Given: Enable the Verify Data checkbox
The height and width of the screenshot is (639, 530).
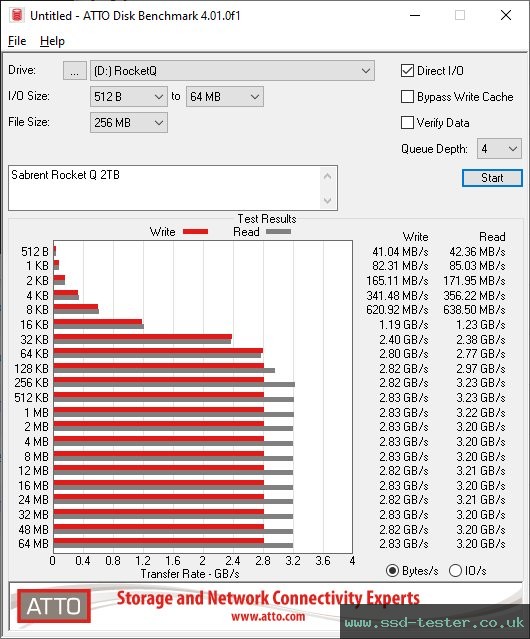Looking at the screenshot, I should click(407, 123).
